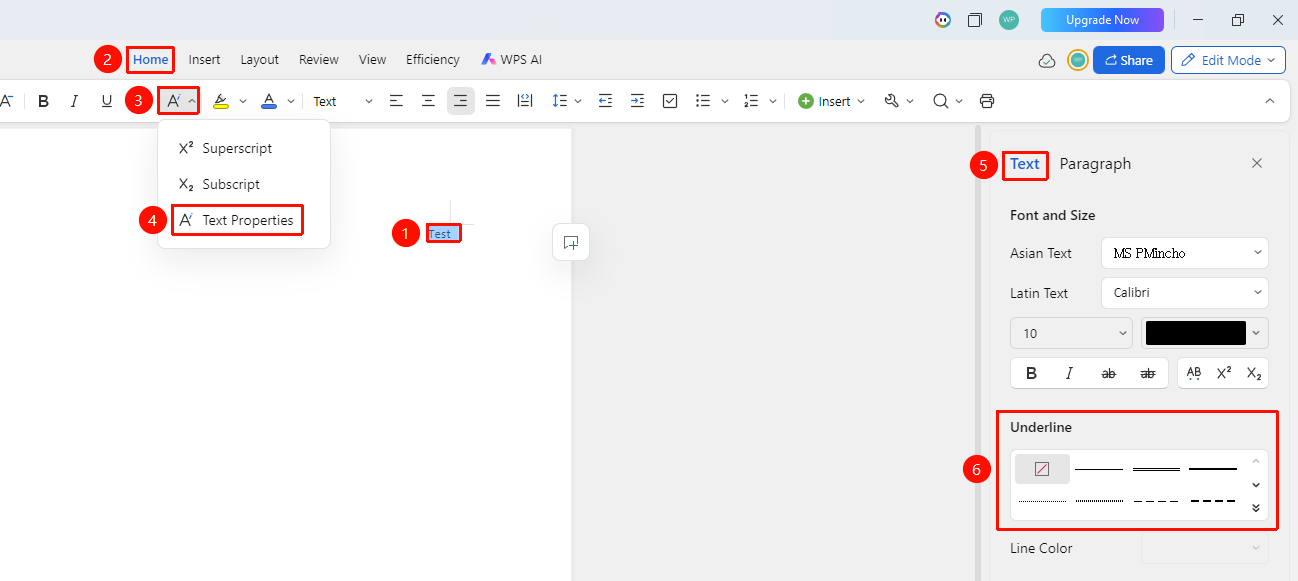Viewport: 1298px width, 581px height.
Task: Open the Insert ribbon tab
Action: click(x=204, y=60)
